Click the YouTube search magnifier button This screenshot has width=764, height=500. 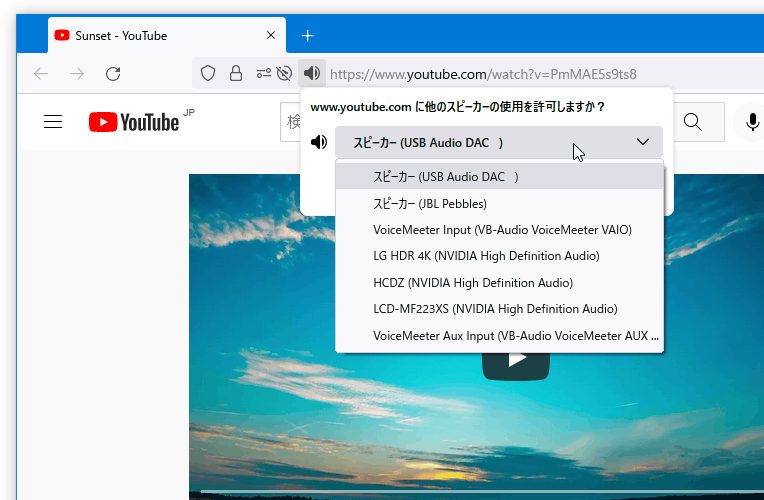click(692, 122)
